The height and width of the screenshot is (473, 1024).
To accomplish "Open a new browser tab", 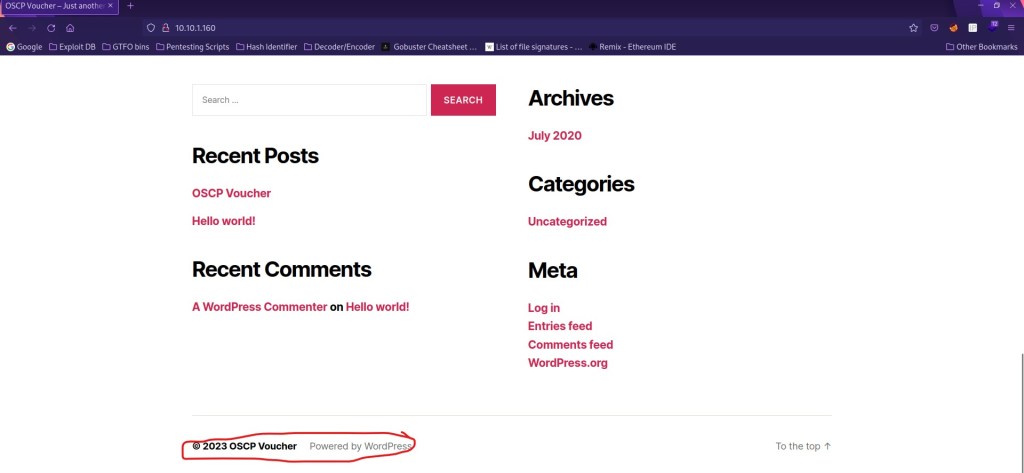I will [x=130, y=6].
